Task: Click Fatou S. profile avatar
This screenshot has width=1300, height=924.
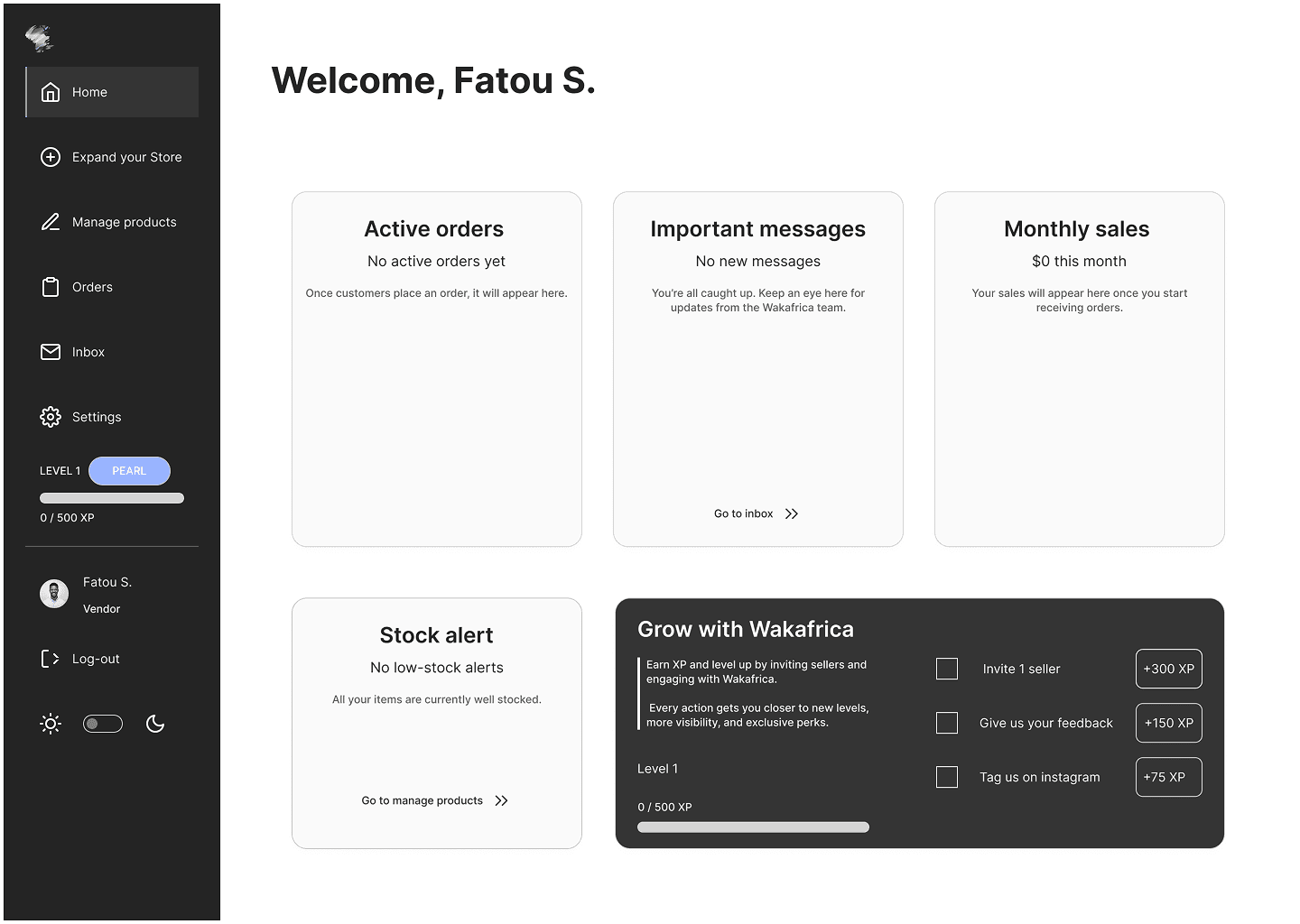Action: 54,594
